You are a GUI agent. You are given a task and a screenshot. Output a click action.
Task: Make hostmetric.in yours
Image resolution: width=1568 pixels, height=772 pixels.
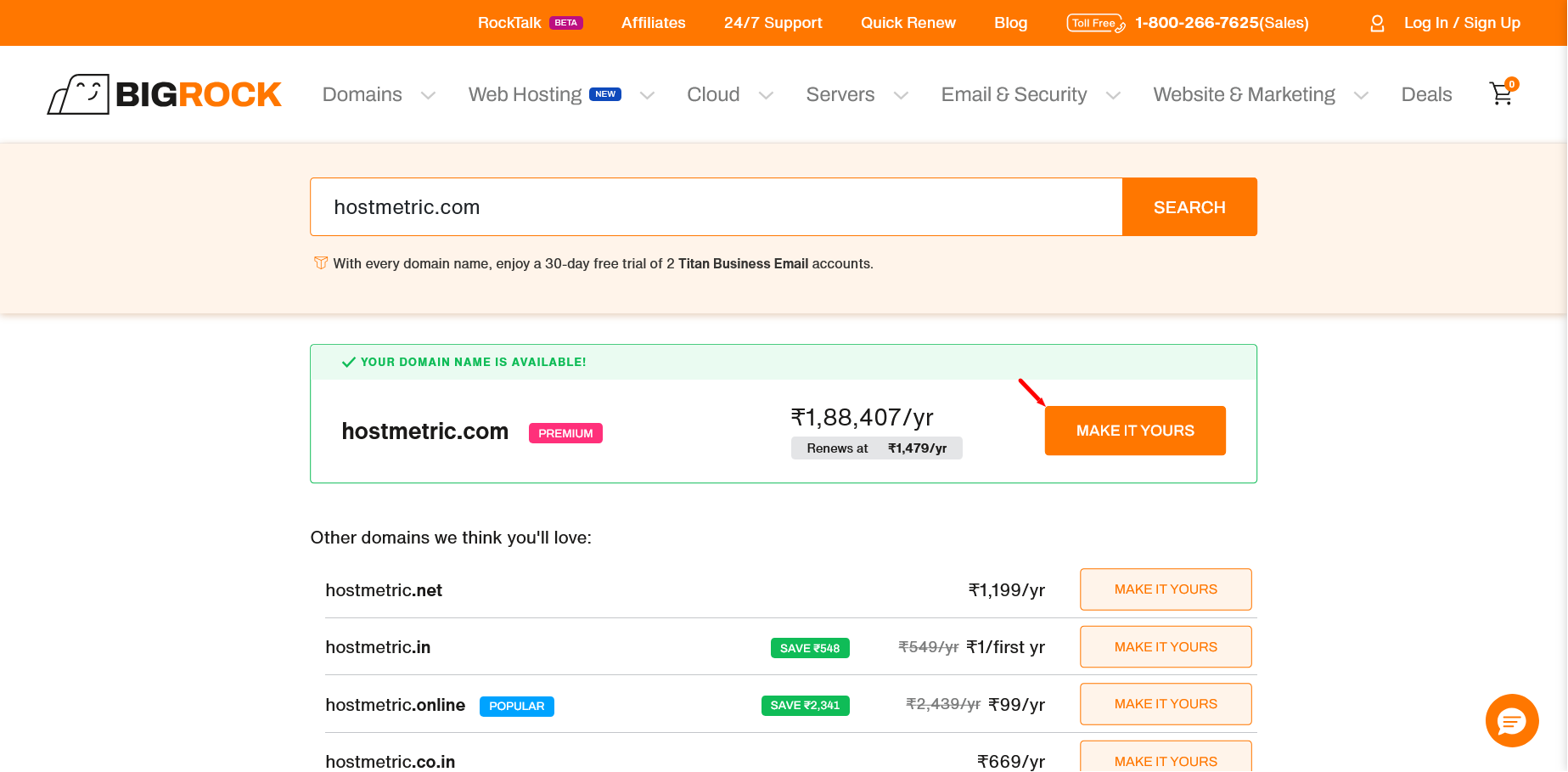[1166, 647]
